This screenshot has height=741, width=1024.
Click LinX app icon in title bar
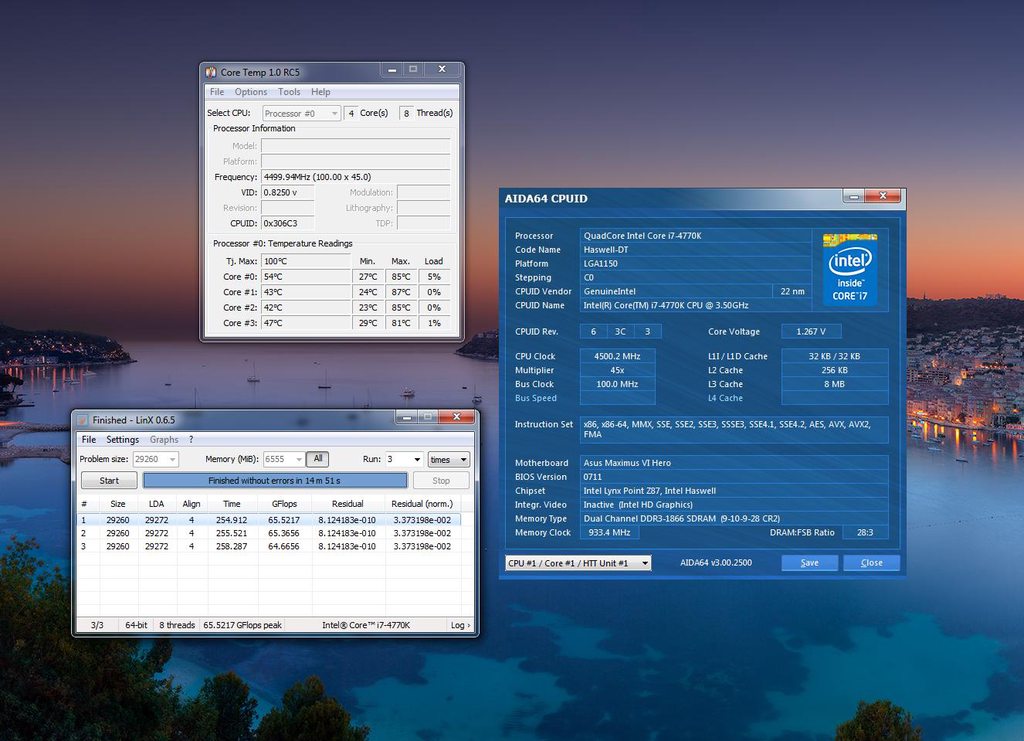tap(83, 420)
